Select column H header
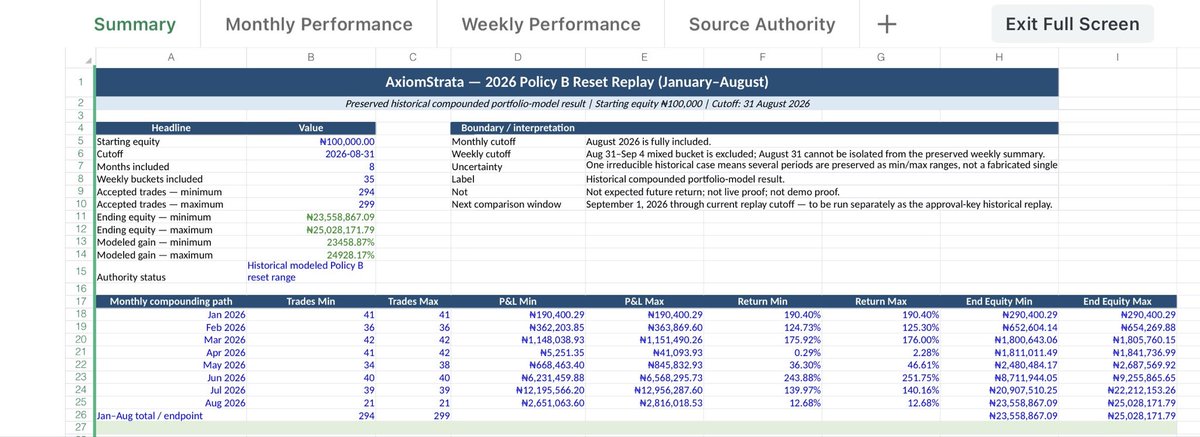This screenshot has height=437, width=1200. (x=998, y=57)
